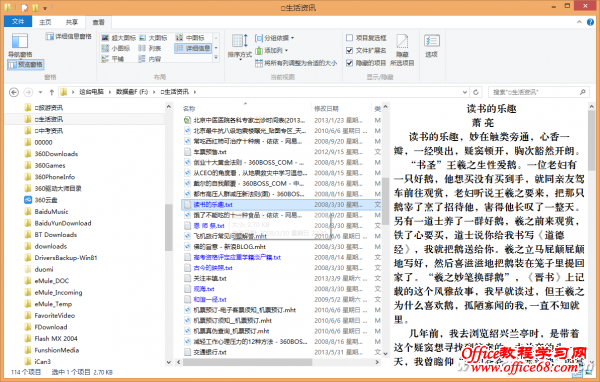The image size is (600, 382).
Task: Open the 选项 options button
Action: click(x=432, y=46)
